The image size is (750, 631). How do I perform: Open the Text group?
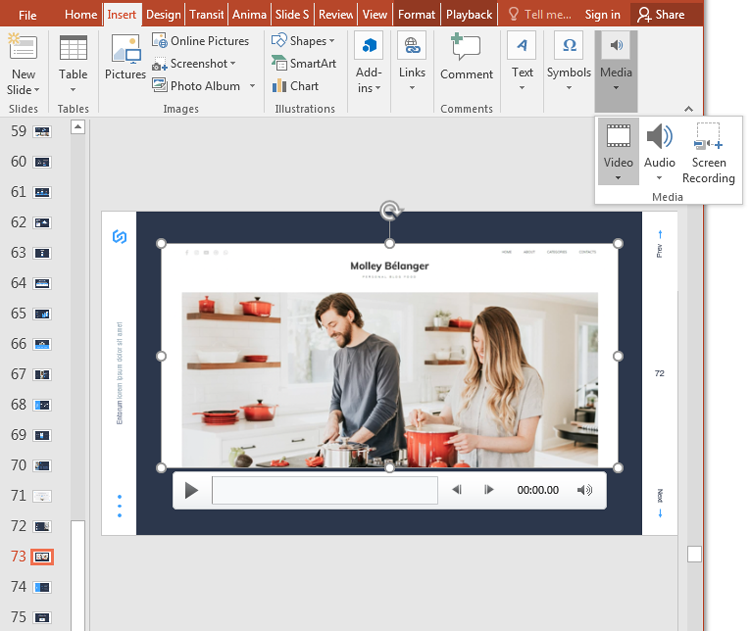click(x=522, y=62)
